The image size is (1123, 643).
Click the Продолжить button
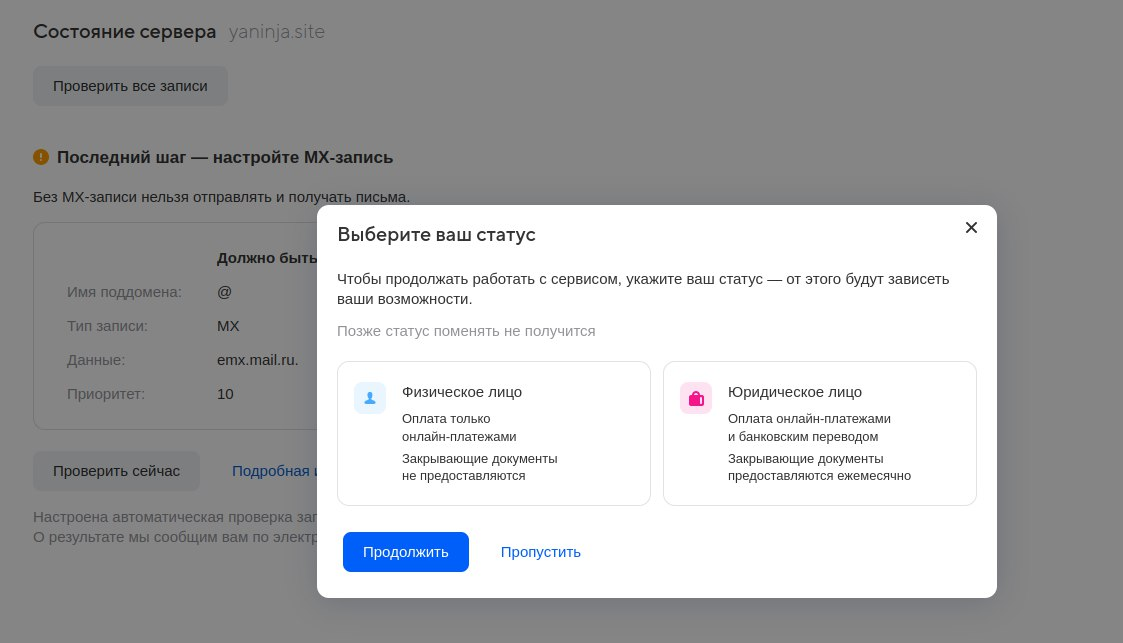405,552
